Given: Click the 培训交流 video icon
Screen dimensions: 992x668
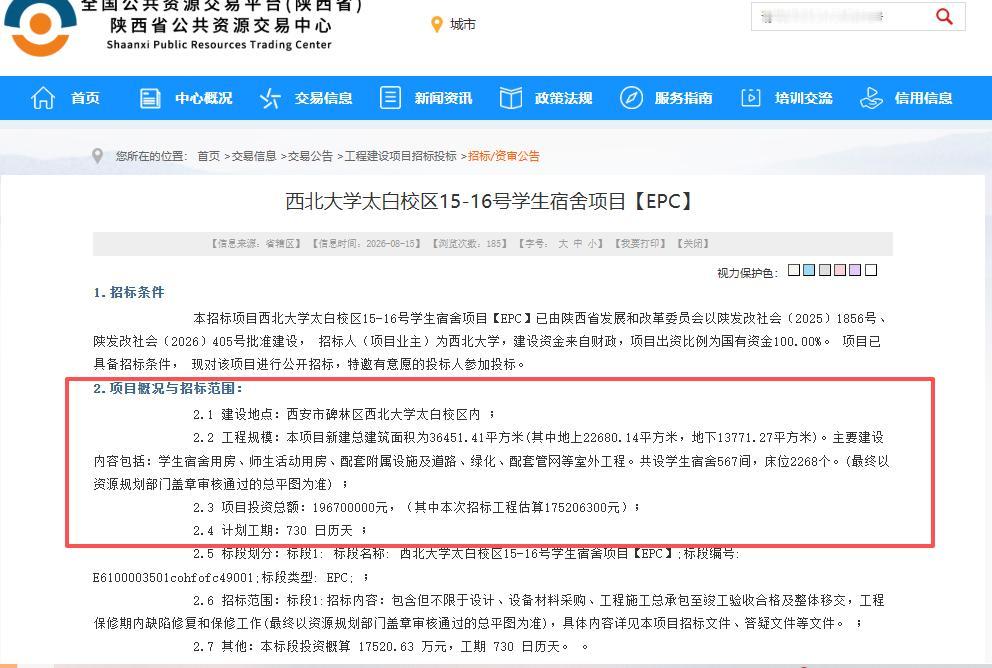Looking at the screenshot, I should [x=751, y=98].
